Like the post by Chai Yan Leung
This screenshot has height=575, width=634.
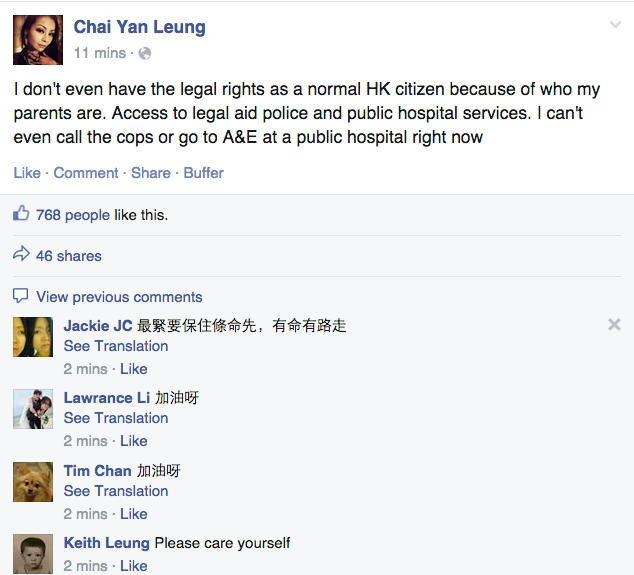click(x=27, y=173)
